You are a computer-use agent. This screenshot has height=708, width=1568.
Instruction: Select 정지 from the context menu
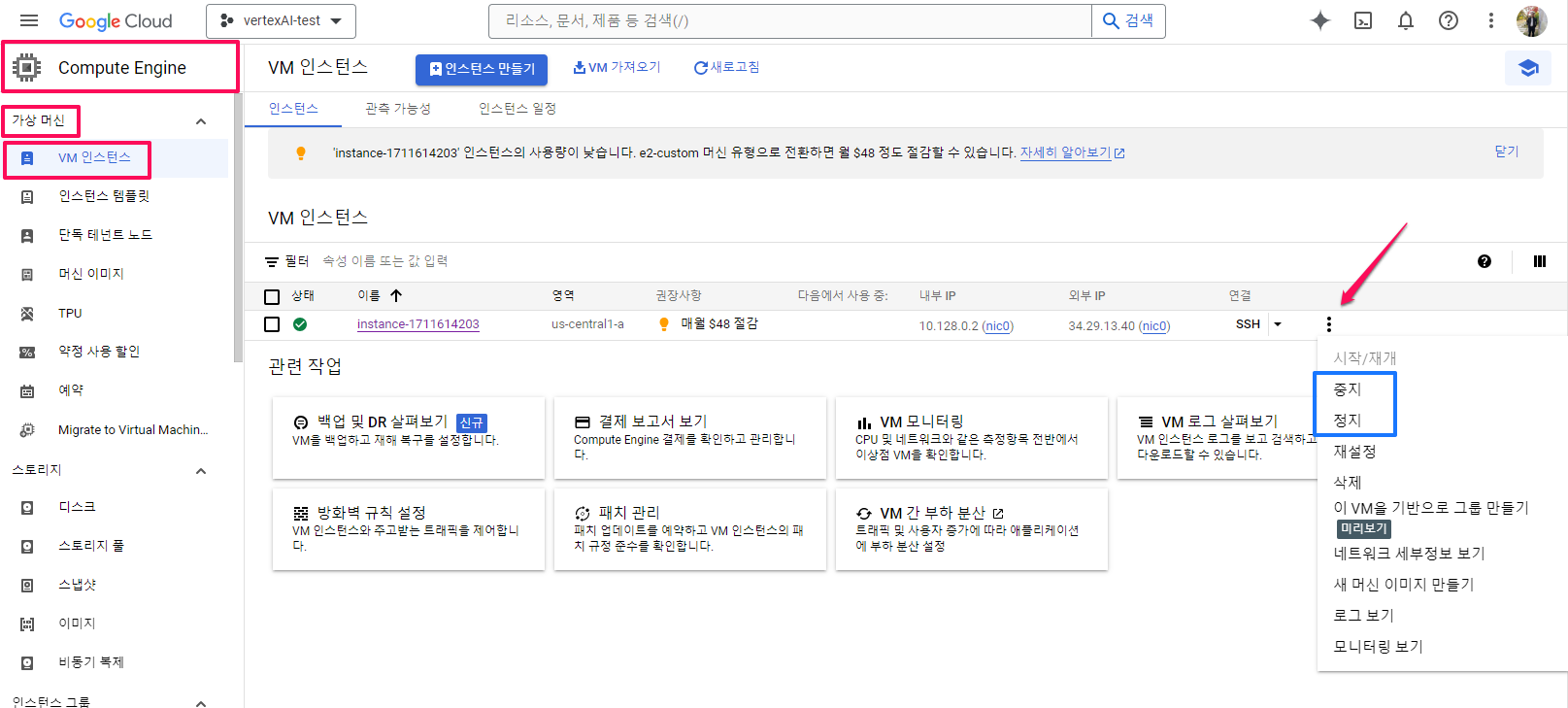[x=1348, y=421]
